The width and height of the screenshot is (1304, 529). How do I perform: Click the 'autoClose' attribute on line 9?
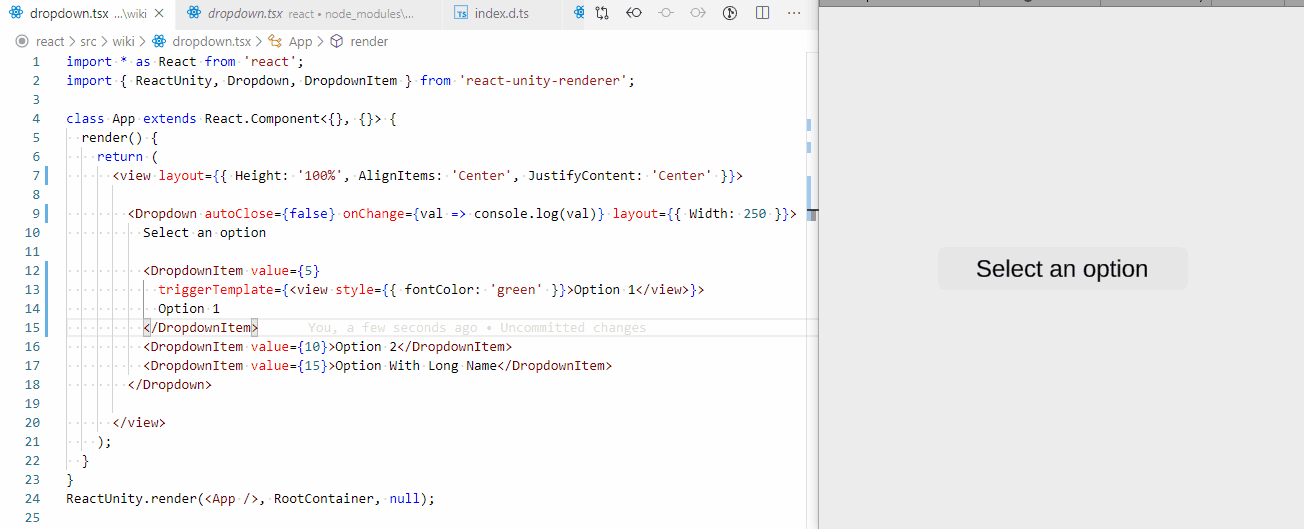(x=239, y=214)
